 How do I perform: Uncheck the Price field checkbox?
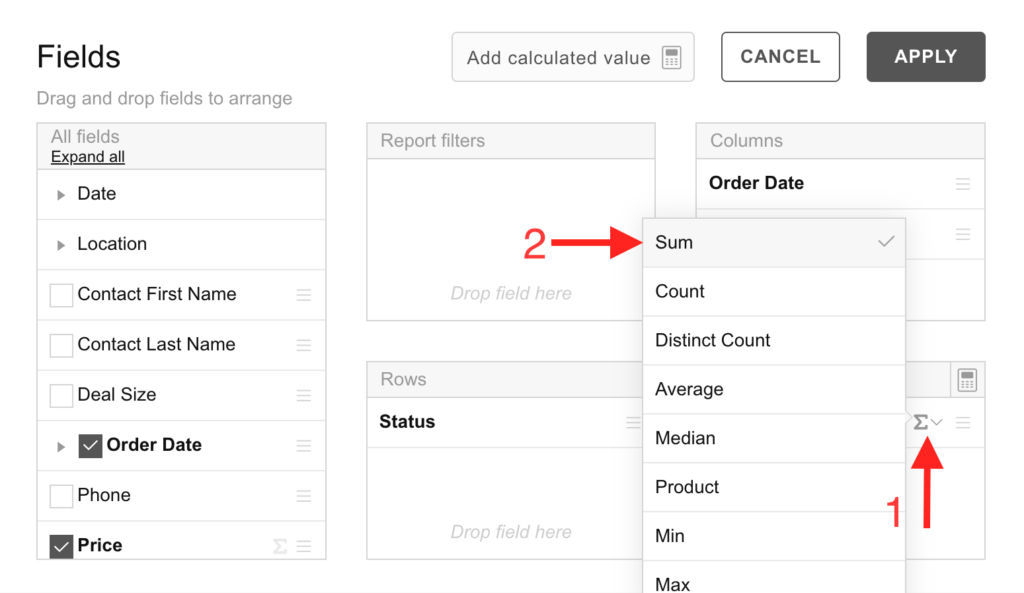[60, 545]
